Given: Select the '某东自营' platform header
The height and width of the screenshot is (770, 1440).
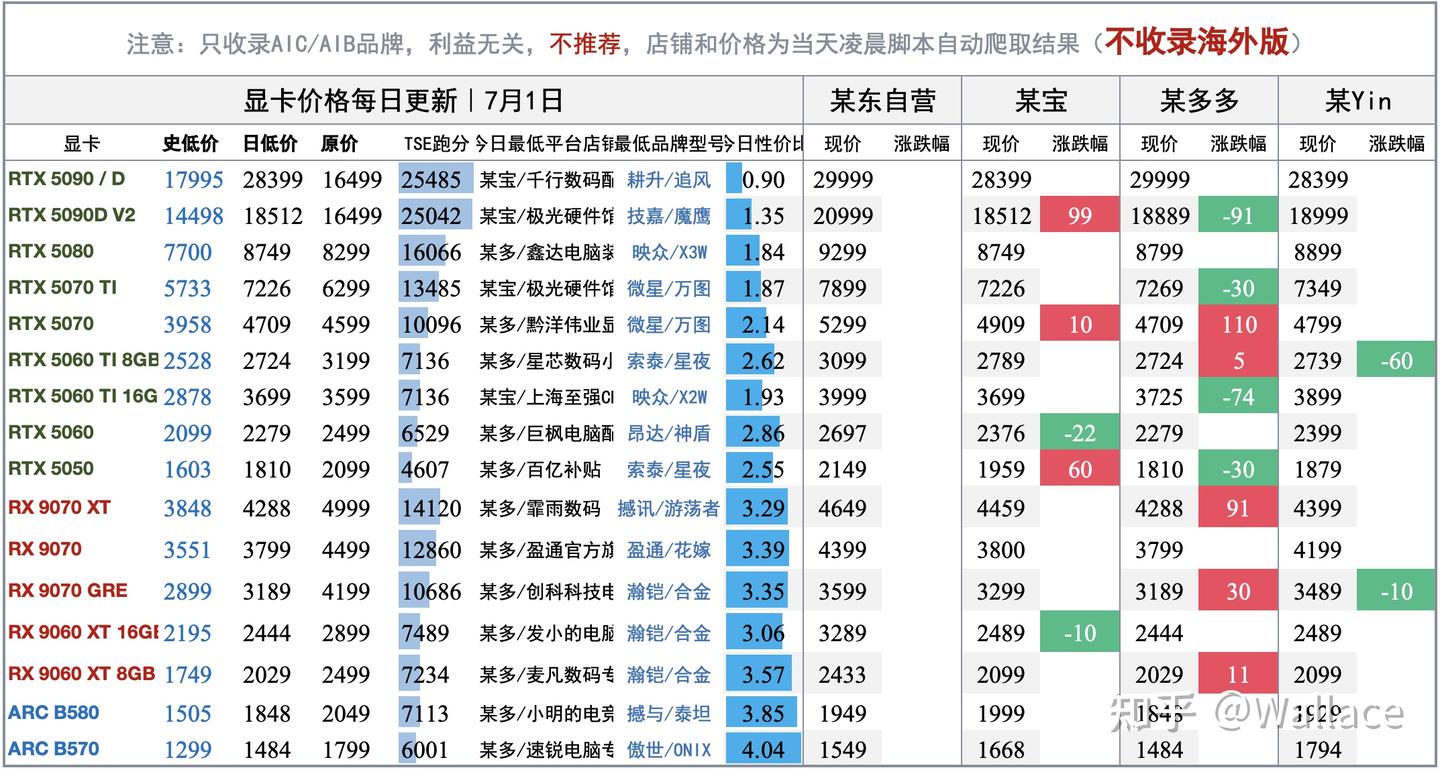Looking at the screenshot, I should click(882, 100).
